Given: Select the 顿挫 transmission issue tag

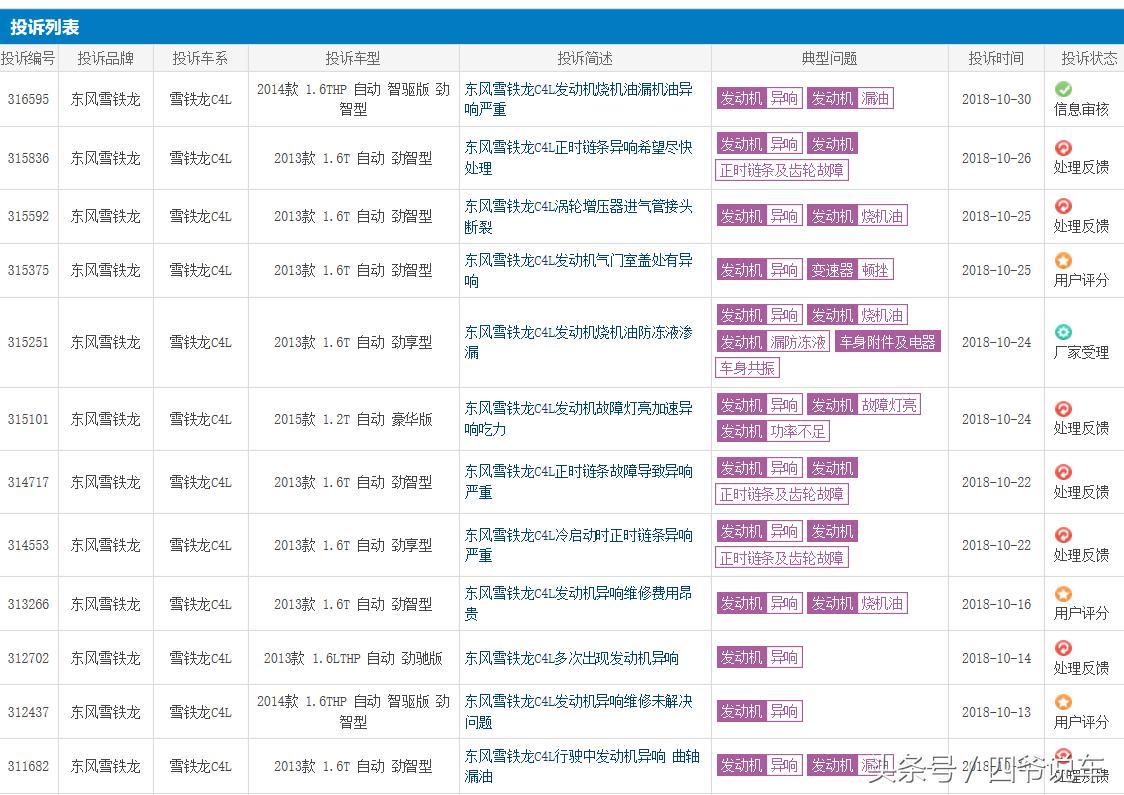Looking at the screenshot, I should click(x=874, y=270).
